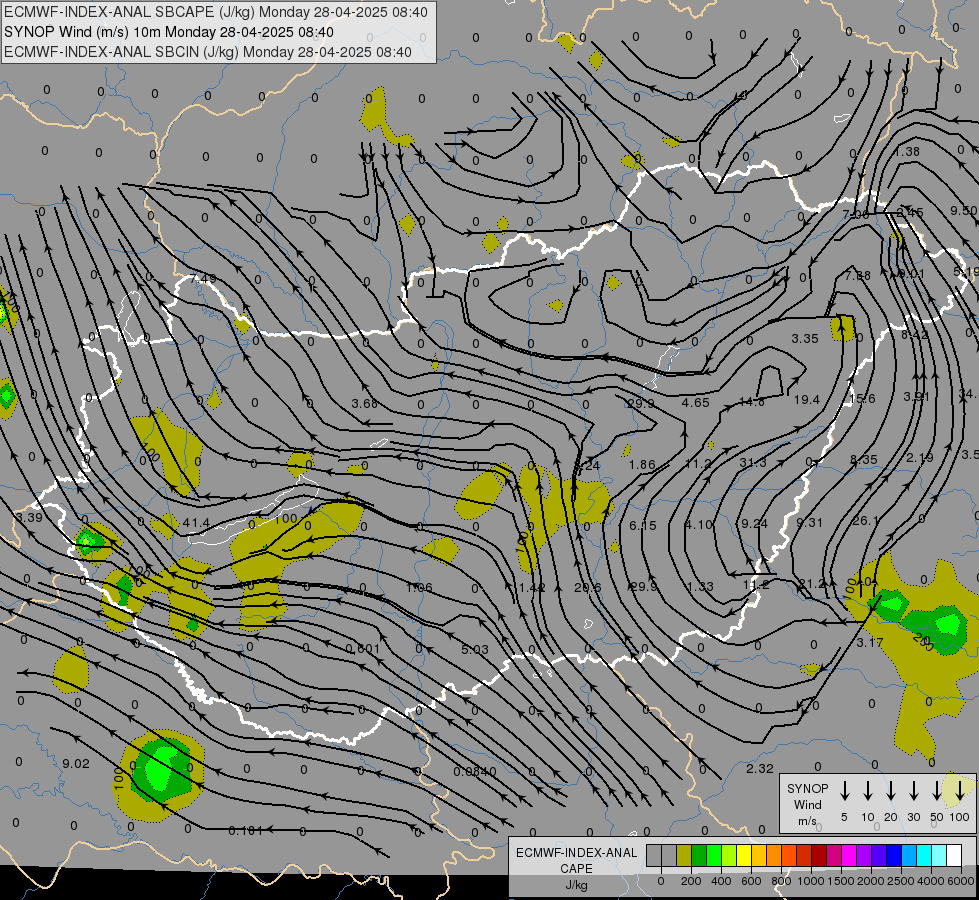Click the 9.24 value on the map
This screenshot has height=900, width=979.
pos(754,523)
